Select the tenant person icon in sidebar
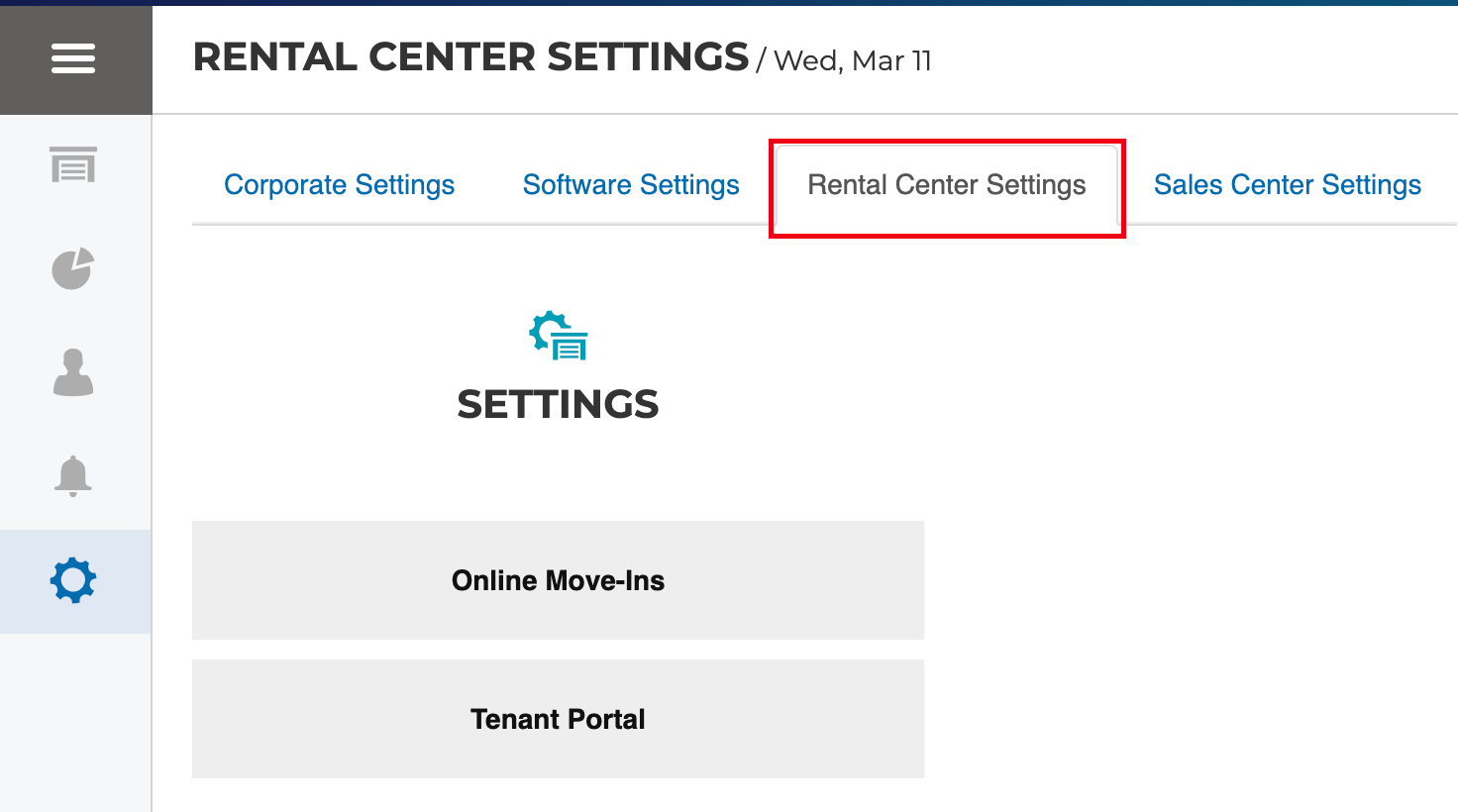 73,372
